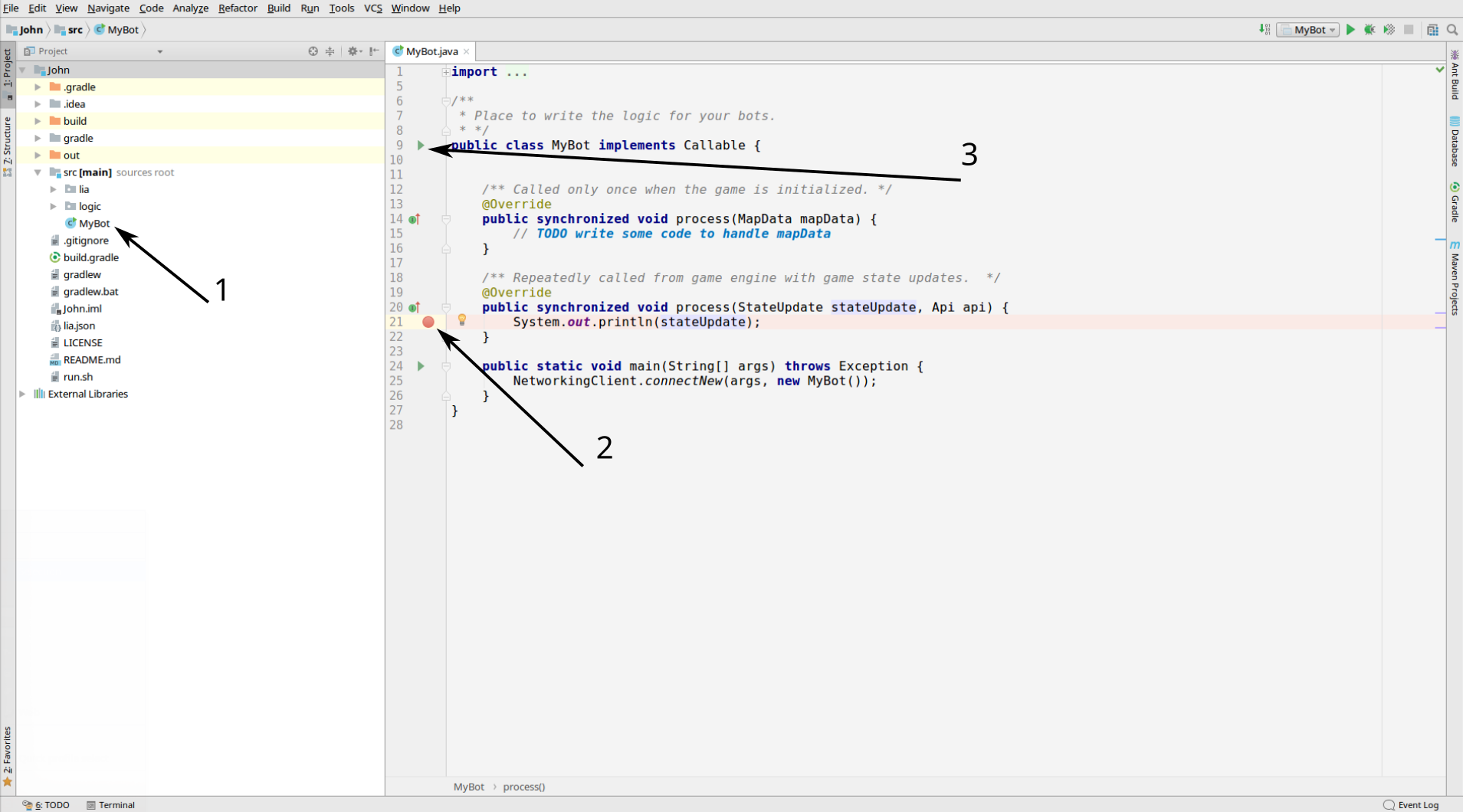Switch to the MyBot.java editor tab

pyautogui.click(x=429, y=51)
